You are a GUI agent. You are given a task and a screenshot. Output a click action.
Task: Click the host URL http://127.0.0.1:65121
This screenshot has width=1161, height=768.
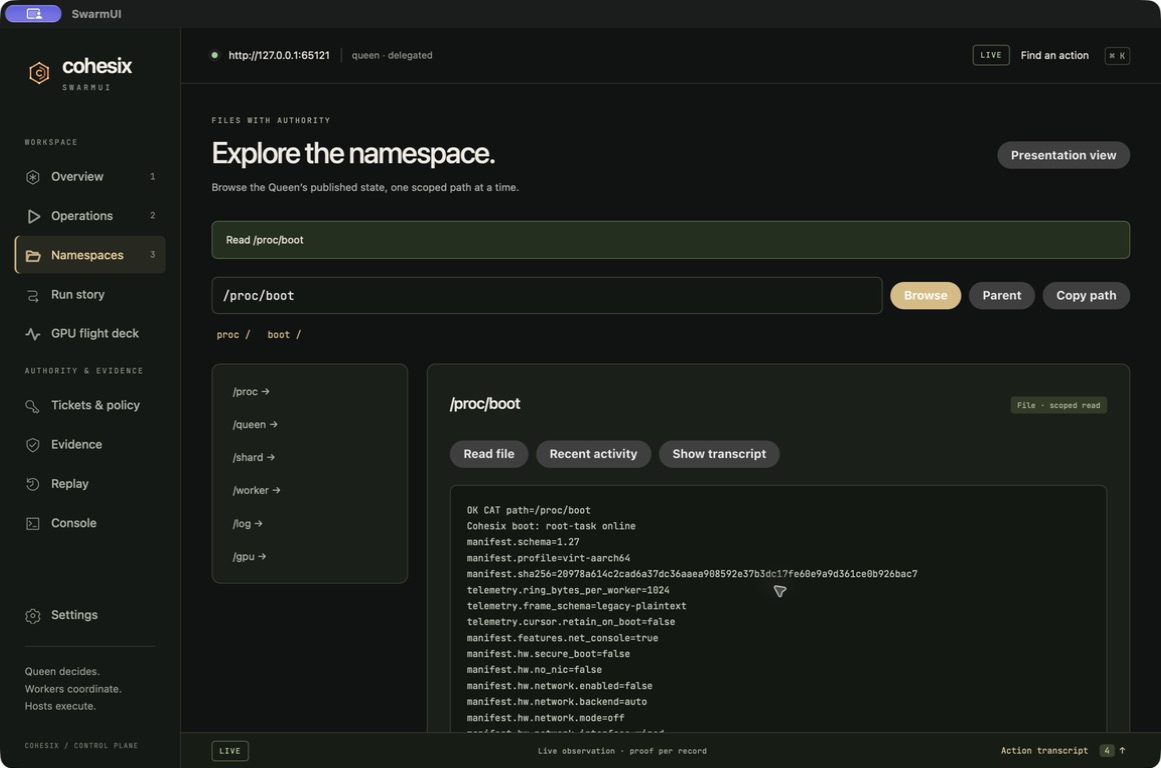[x=278, y=56]
